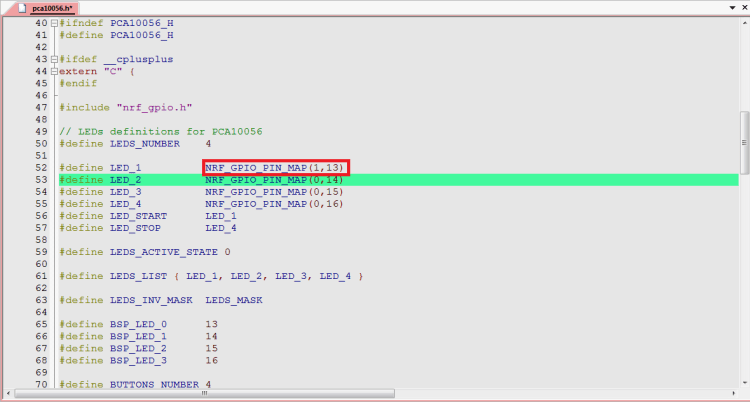Click the horizontal scrollbar right arrow
Viewport: 750px width, 402px height.
click(734, 393)
